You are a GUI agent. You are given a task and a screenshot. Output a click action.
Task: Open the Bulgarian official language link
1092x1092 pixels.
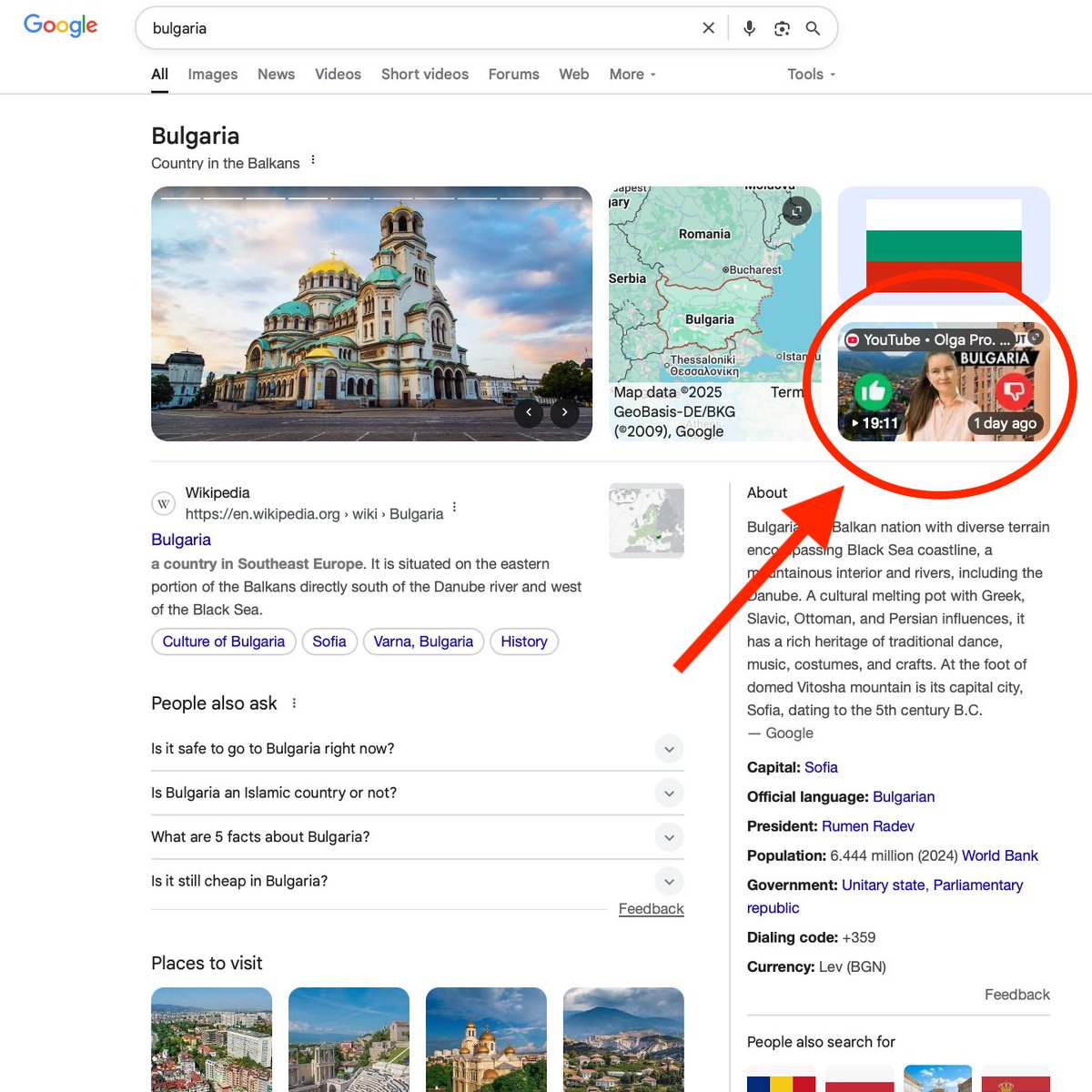click(x=904, y=797)
